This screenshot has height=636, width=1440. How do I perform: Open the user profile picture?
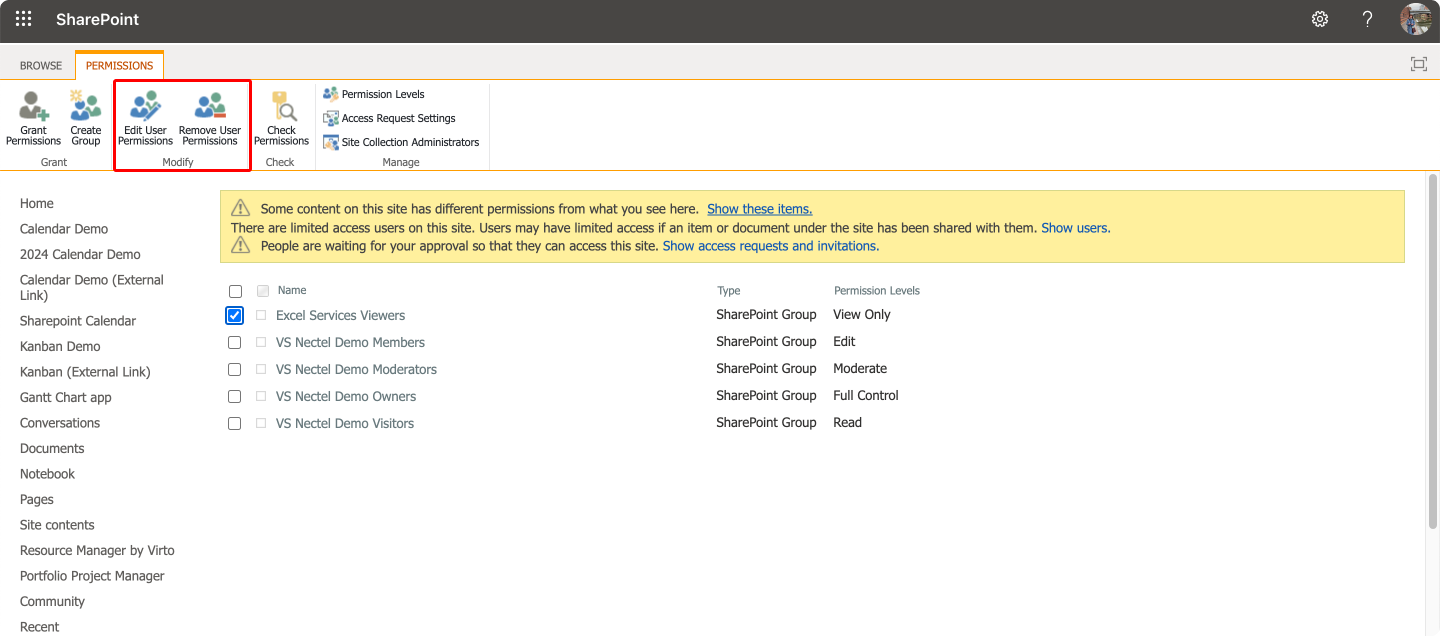(1415, 19)
